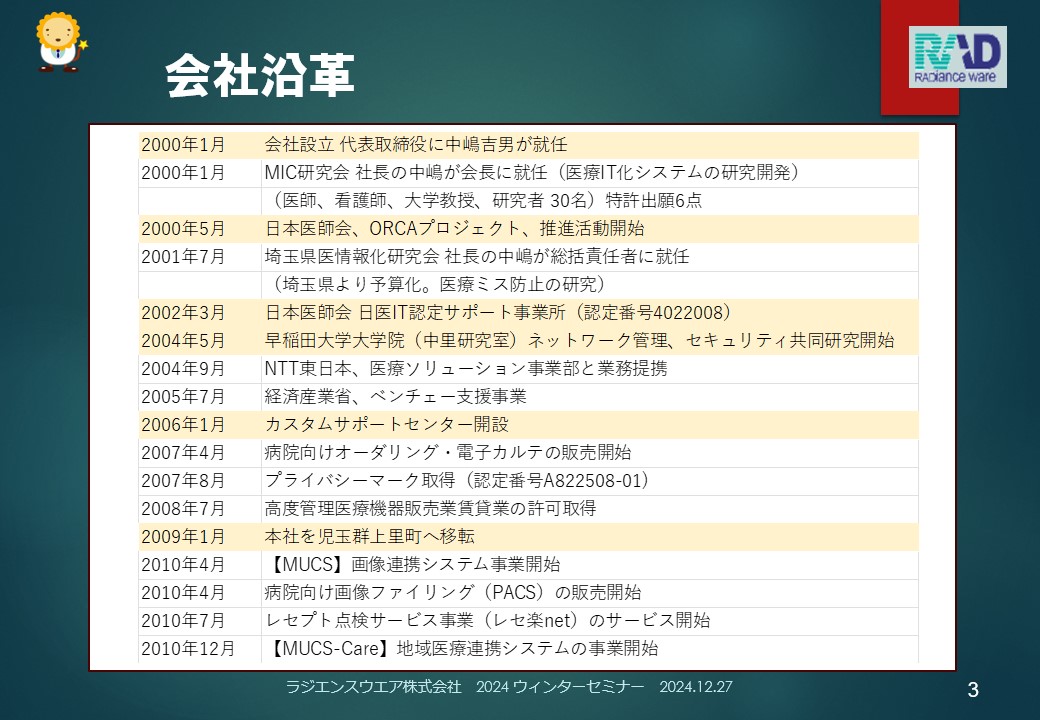The height and width of the screenshot is (720, 1040).
Task: Click slide number 3
Action: pyautogui.click(x=973, y=690)
